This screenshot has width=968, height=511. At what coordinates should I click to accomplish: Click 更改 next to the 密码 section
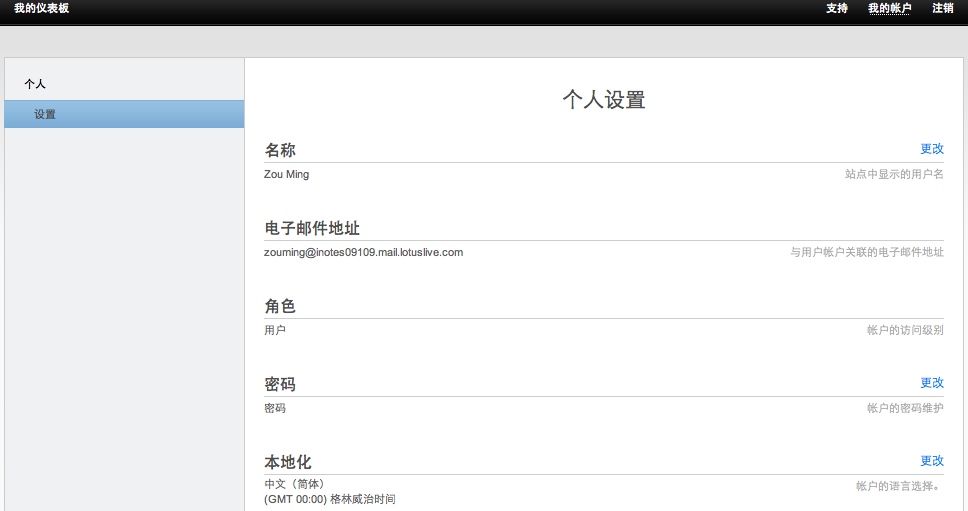[x=931, y=382]
